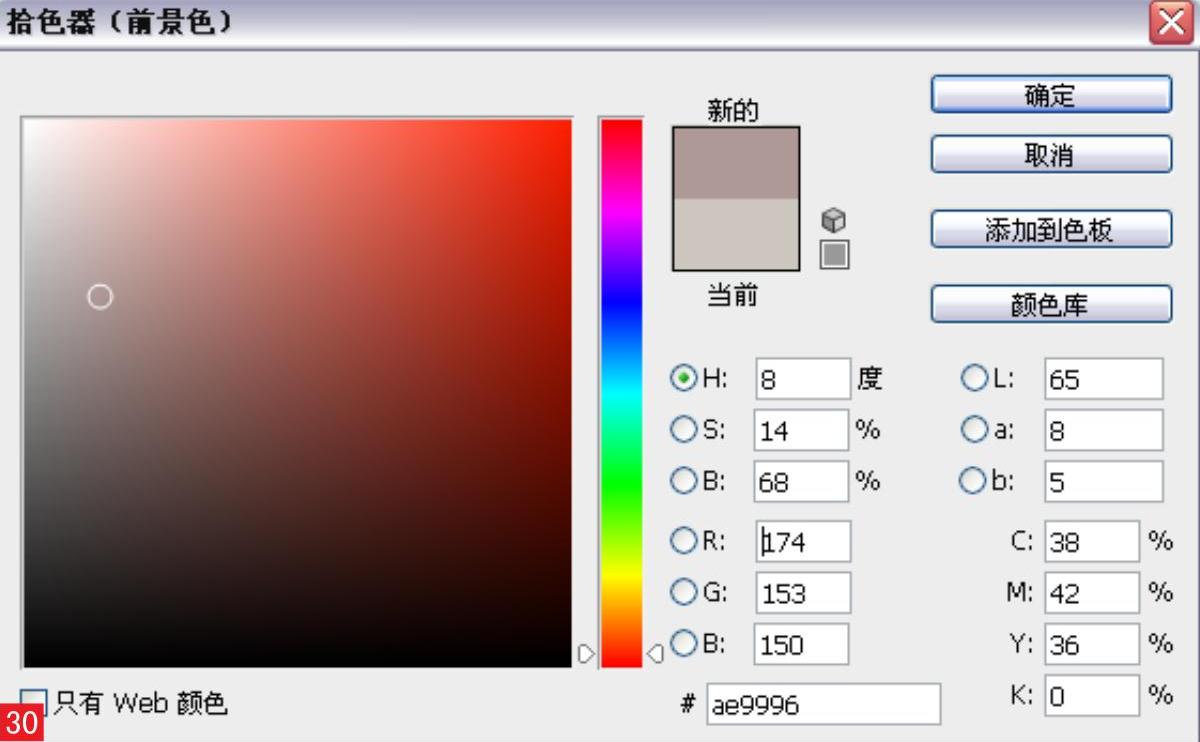
Task: Click the L input field showing 65
Action: point(1104,379)
